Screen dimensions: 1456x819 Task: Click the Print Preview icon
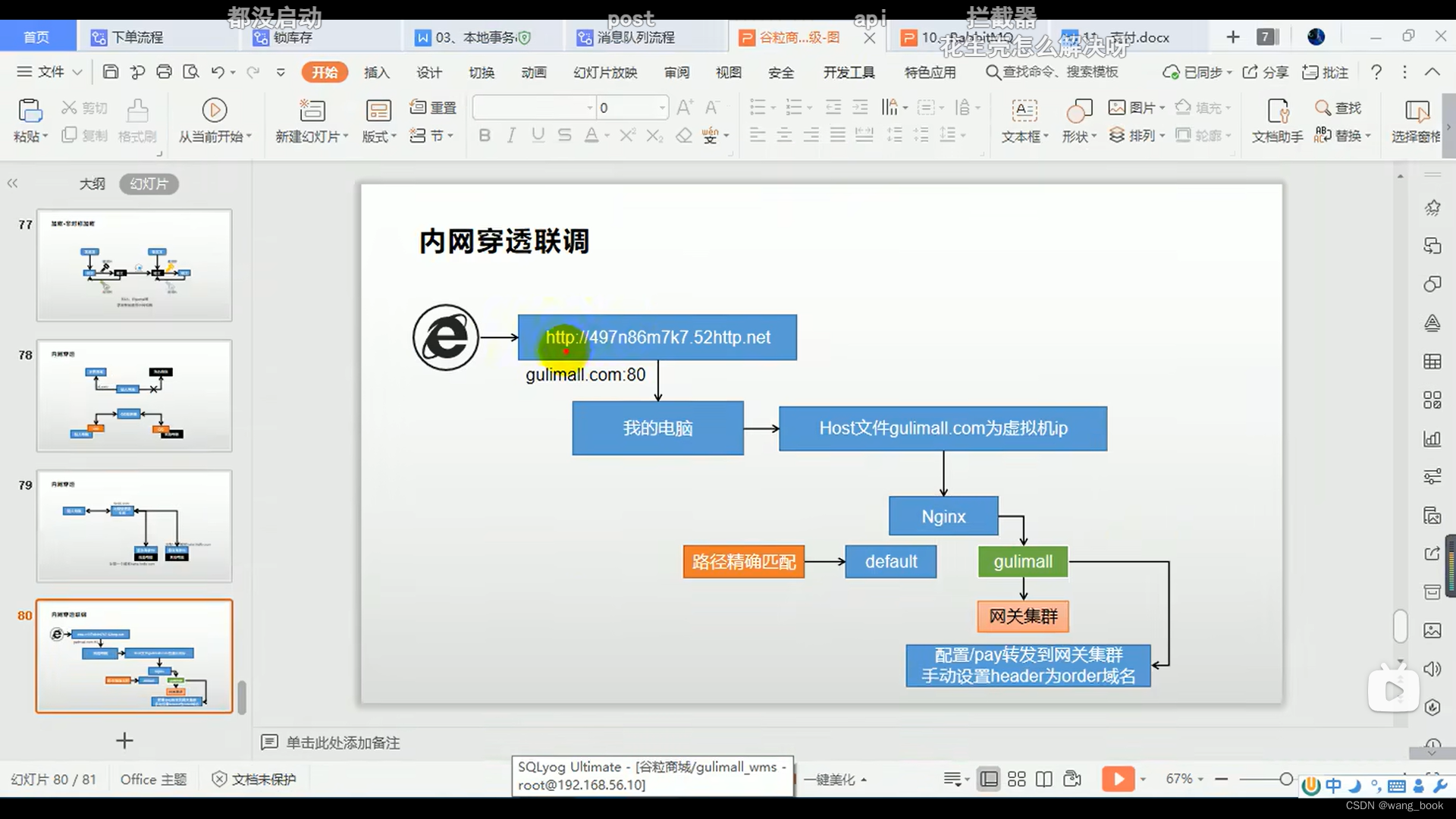(191, 72)
